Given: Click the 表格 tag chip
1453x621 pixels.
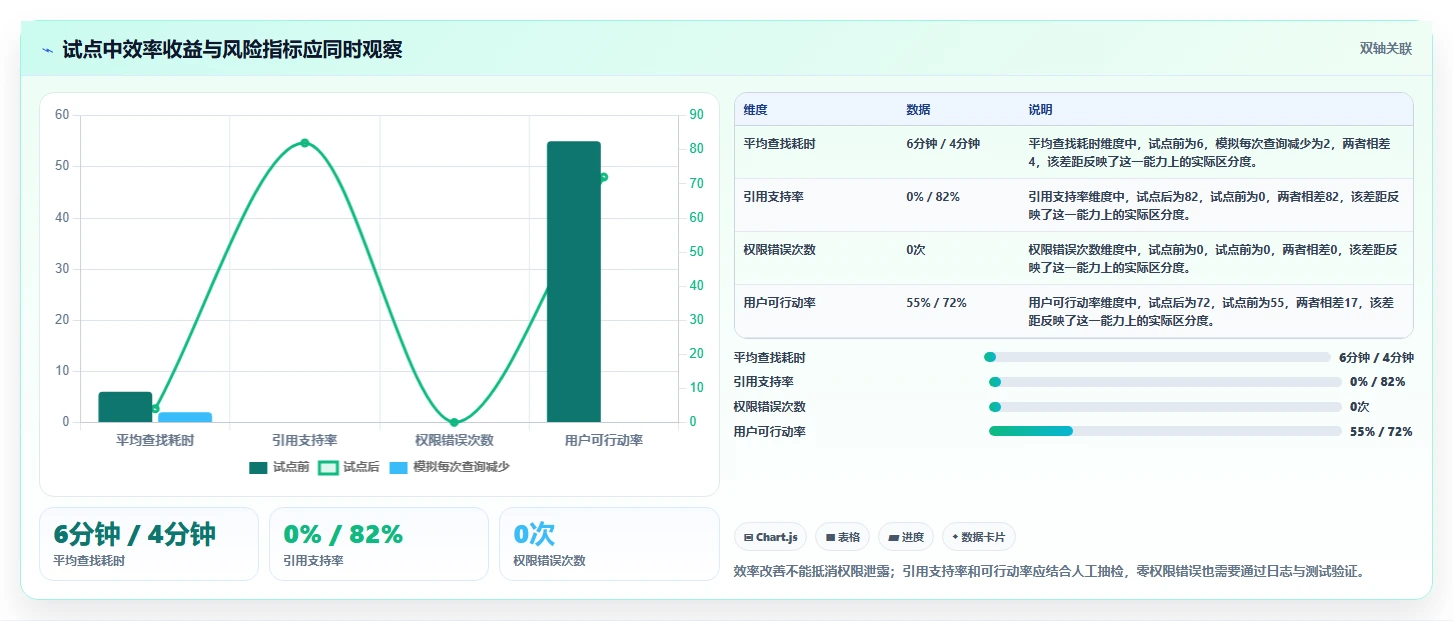Looking at the screenshot, I should (x=843, y=537).
